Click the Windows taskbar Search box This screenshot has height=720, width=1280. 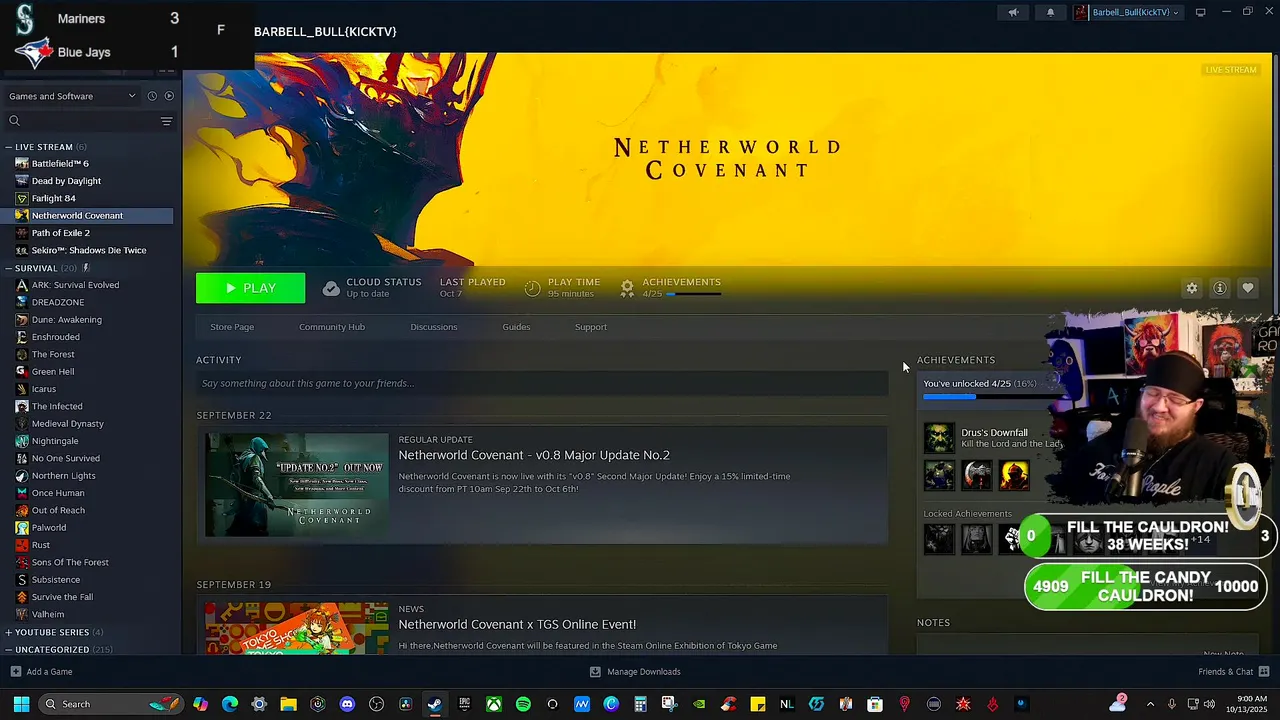[110, 704]
